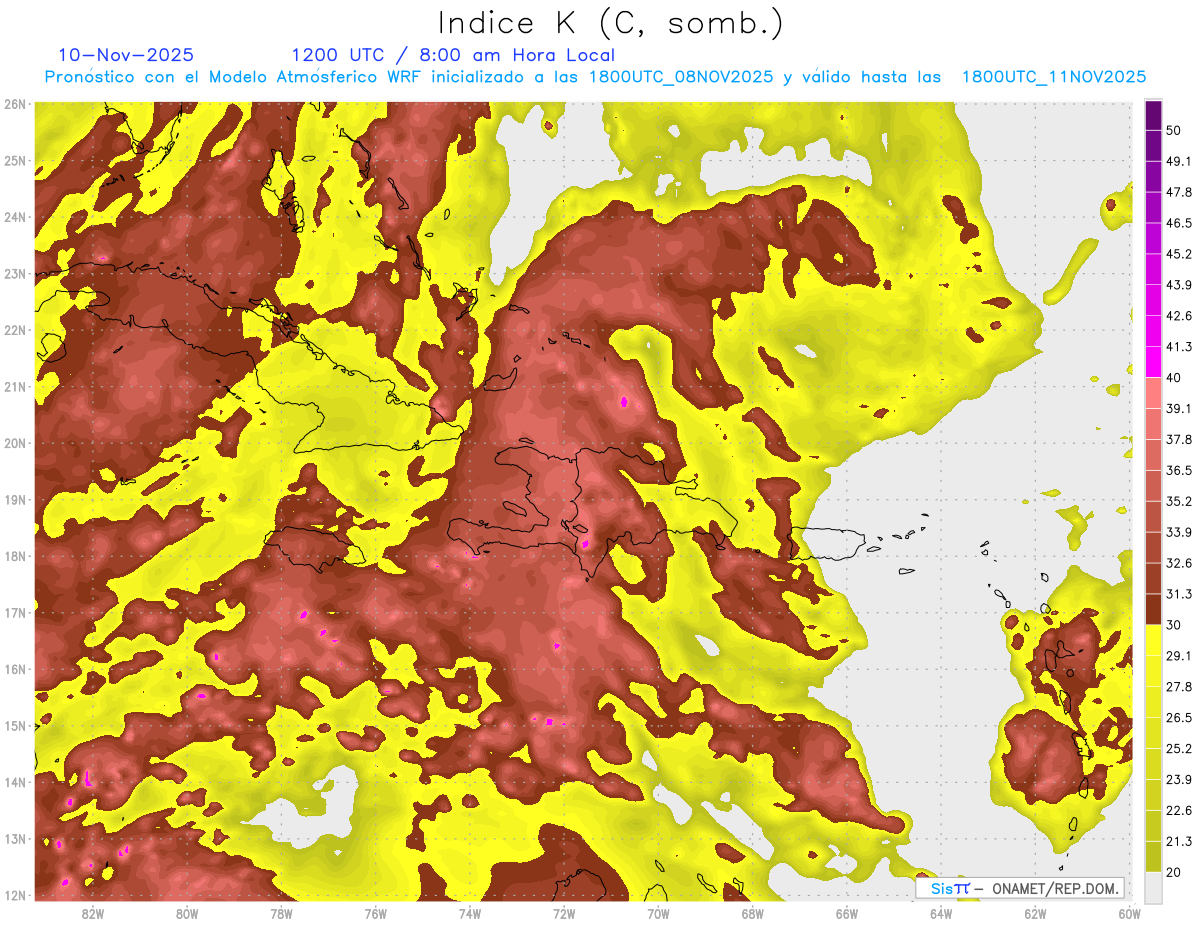This screenshot has height=927, width=1200.
Task: Click the 'Pronostico con el Modelo Atmosferico WRF' subtitle line
Action: 595,76
